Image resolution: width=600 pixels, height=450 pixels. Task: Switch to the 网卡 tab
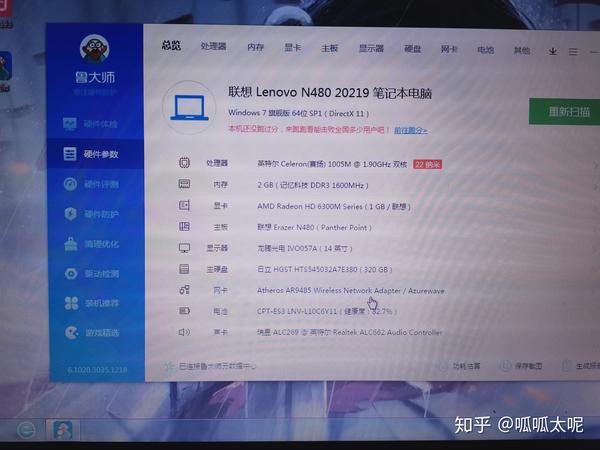[x=449, y=49]
